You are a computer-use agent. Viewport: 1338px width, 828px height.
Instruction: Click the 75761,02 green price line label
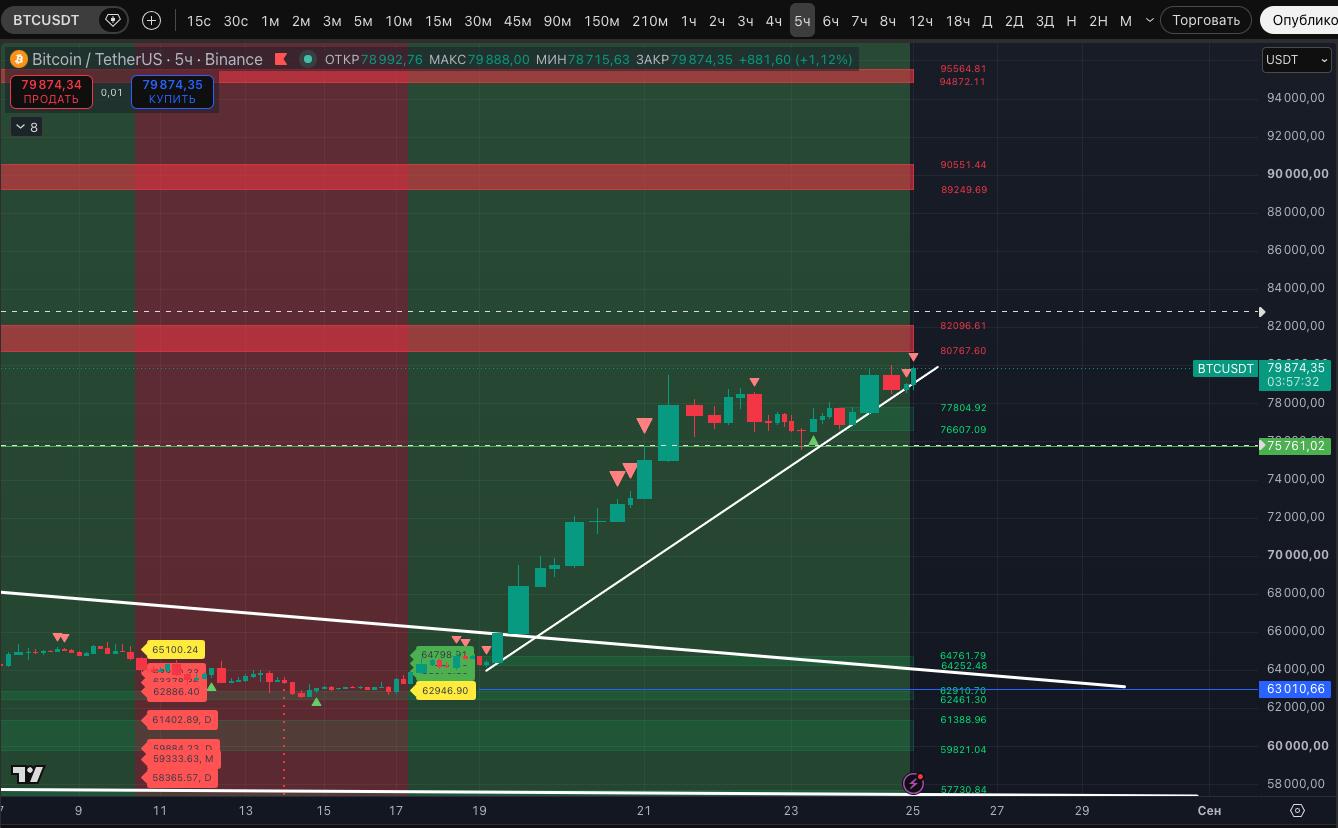point(1295,446)
